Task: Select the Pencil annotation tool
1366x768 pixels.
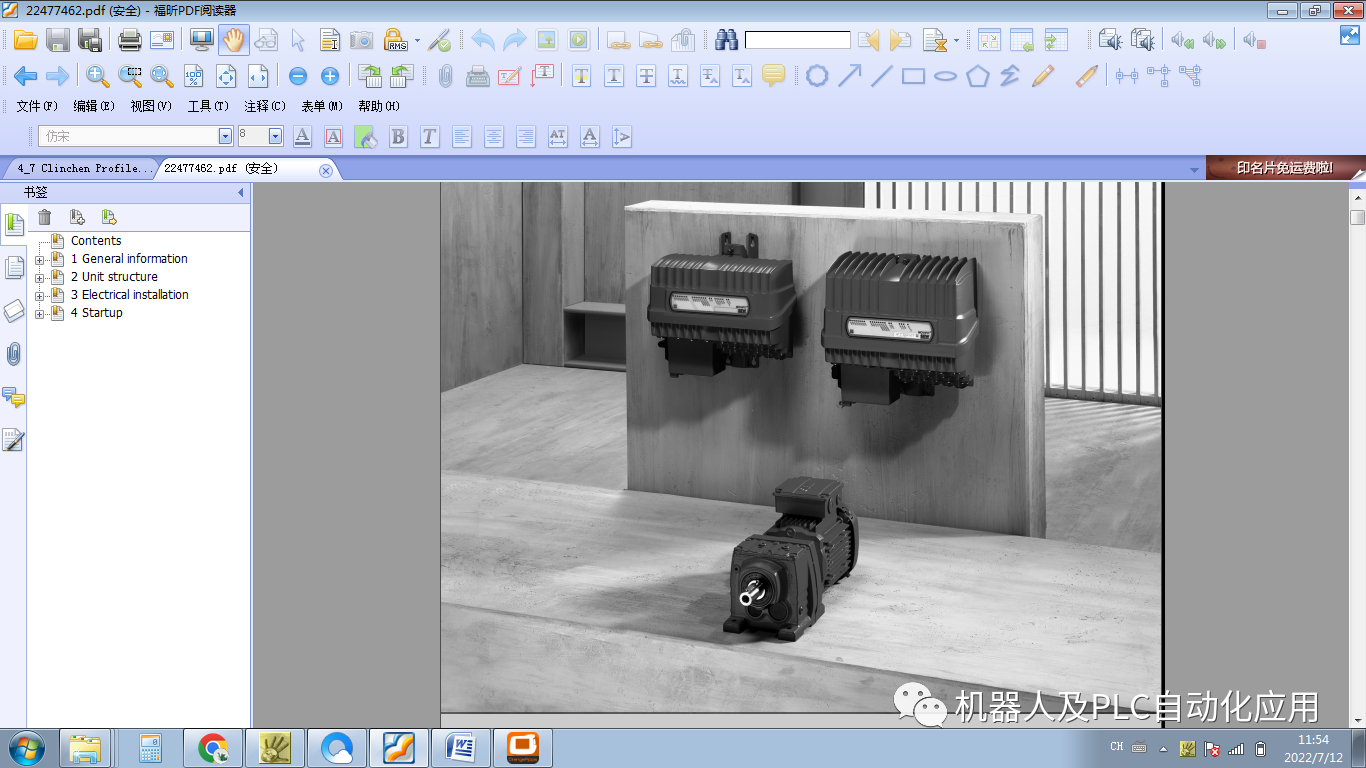Action: 1044,76
